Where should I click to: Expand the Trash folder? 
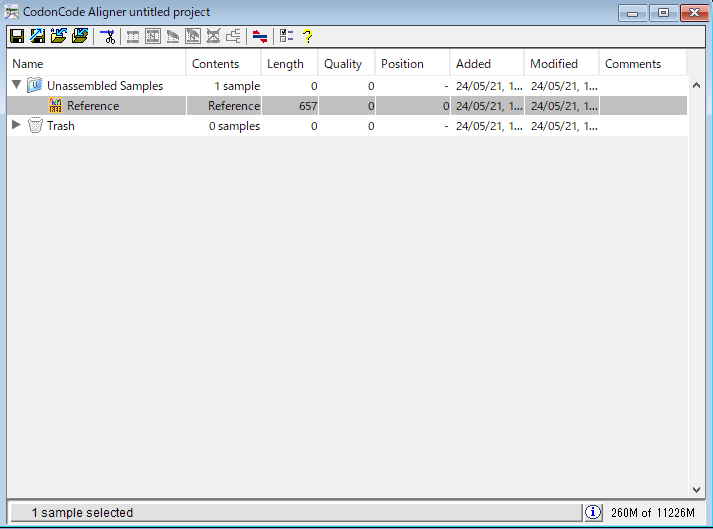click(x=16, y=126)
